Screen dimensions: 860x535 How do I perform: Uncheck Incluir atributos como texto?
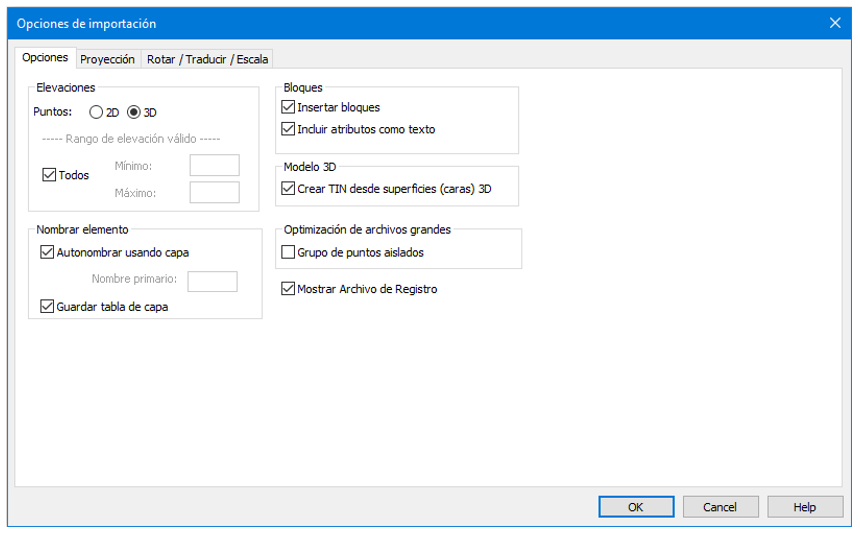click(x=289, y=129)
